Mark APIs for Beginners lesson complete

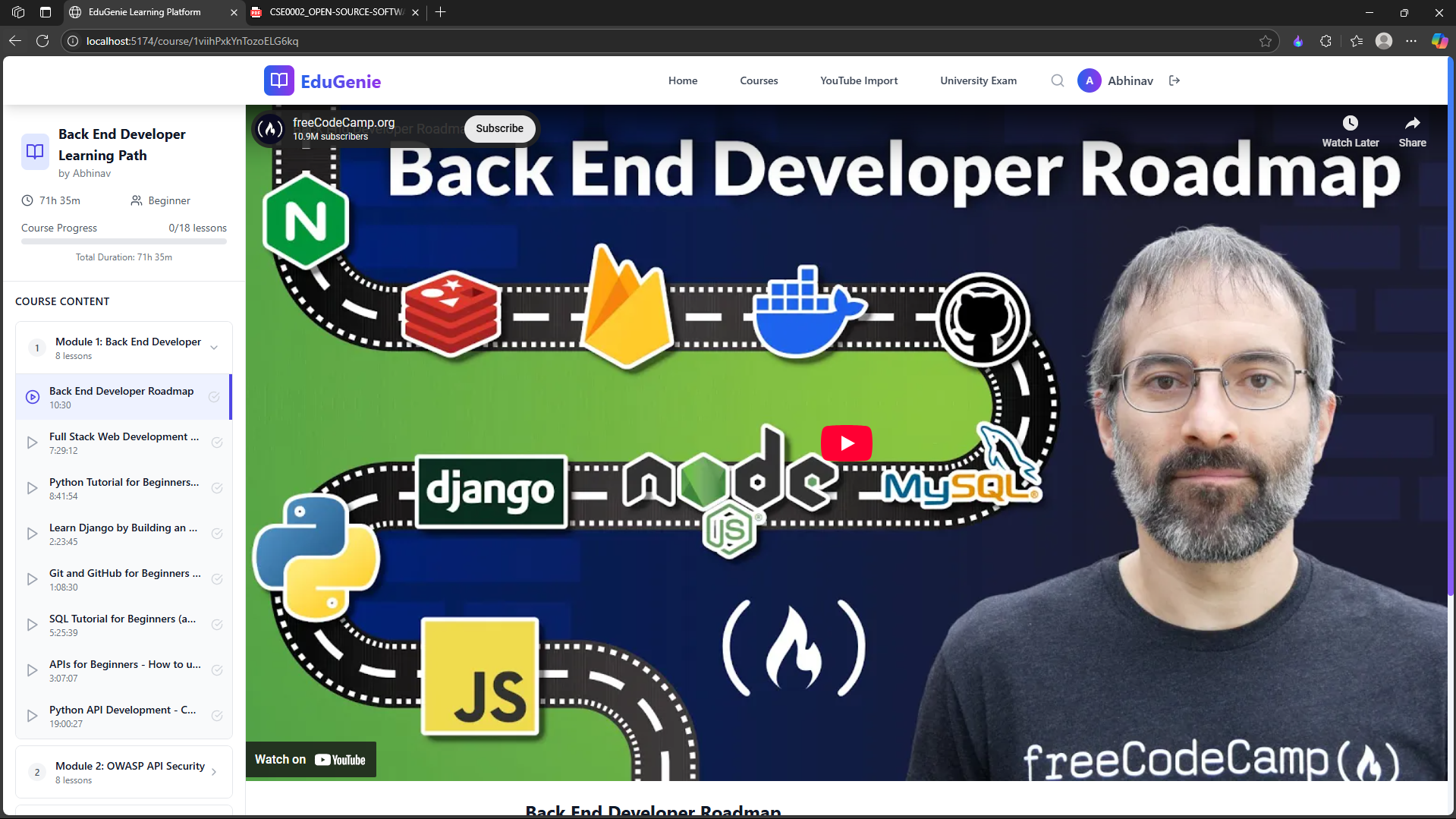[x=217, y=670]
